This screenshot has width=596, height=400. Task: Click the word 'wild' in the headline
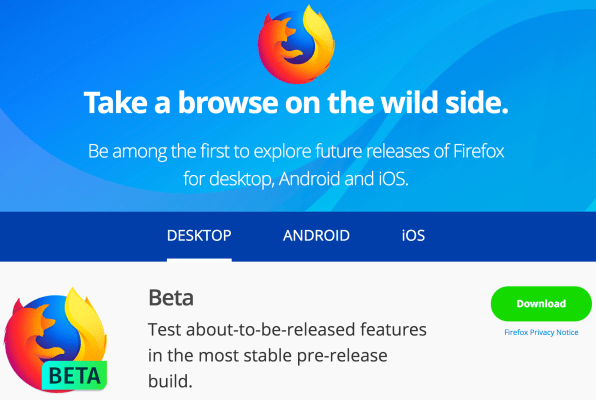pyautogui.click(x=409, y=102)
